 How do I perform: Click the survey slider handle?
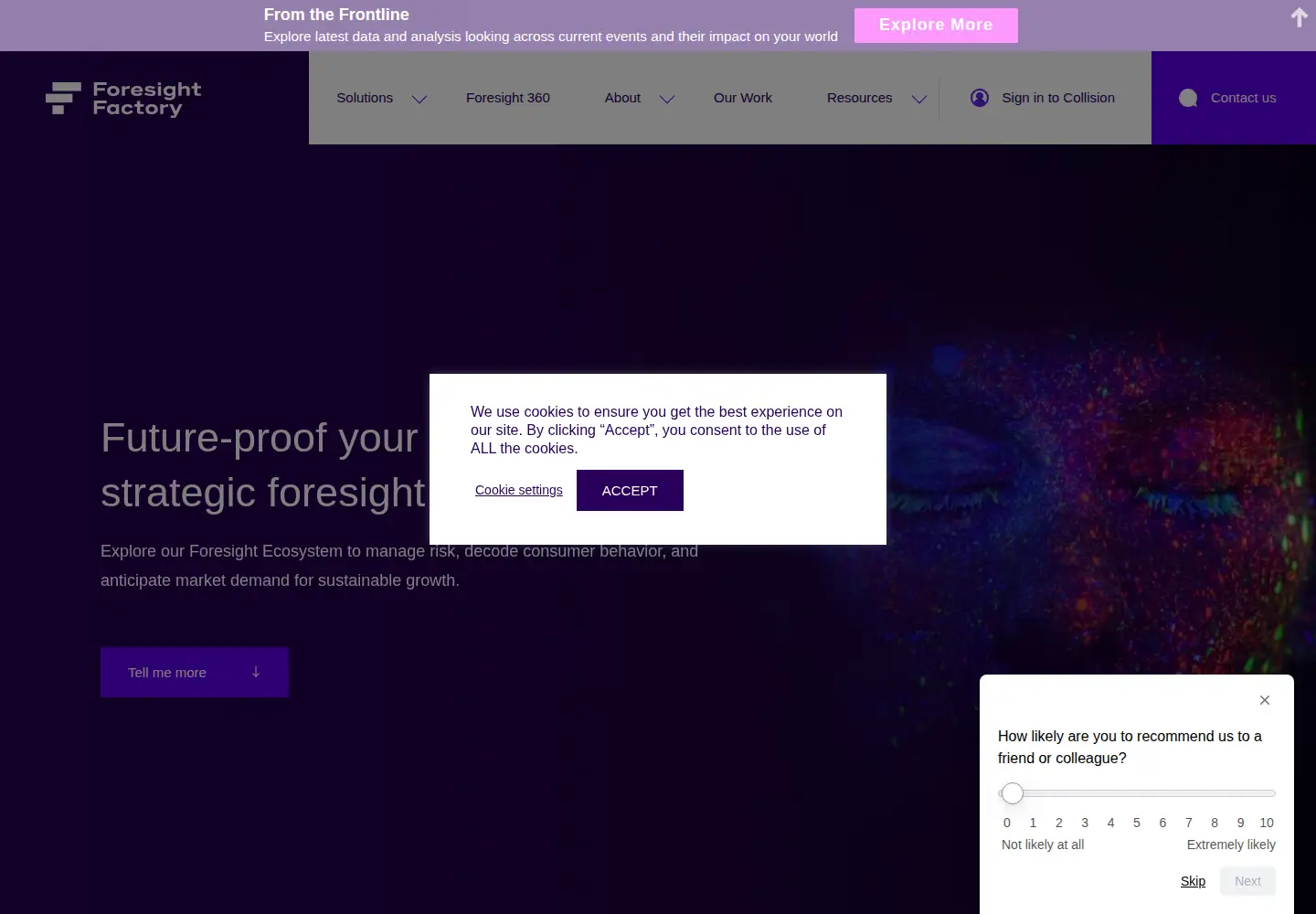click(x=1012, y=793)
